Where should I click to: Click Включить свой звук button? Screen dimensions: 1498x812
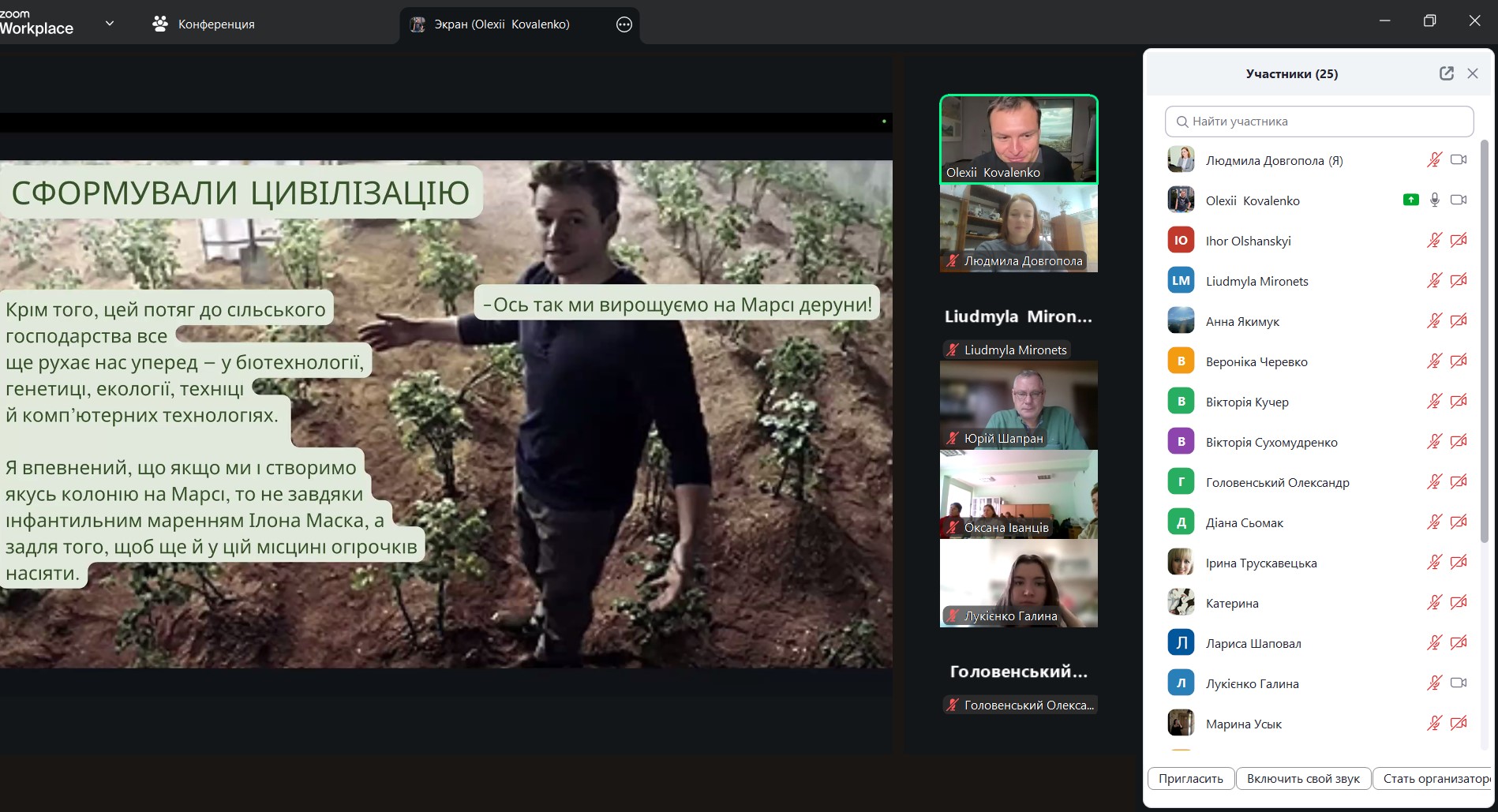[1303, 779]
